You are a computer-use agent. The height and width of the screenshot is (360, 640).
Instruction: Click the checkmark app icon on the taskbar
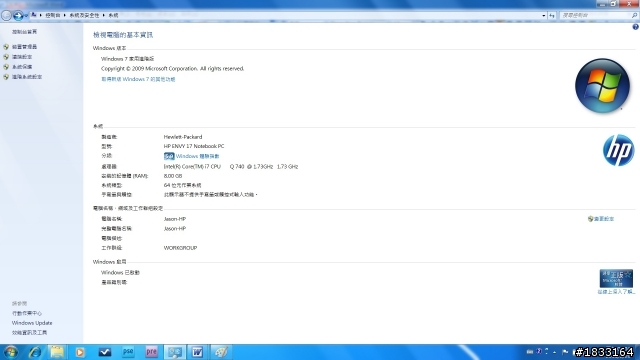coord(105,352)
